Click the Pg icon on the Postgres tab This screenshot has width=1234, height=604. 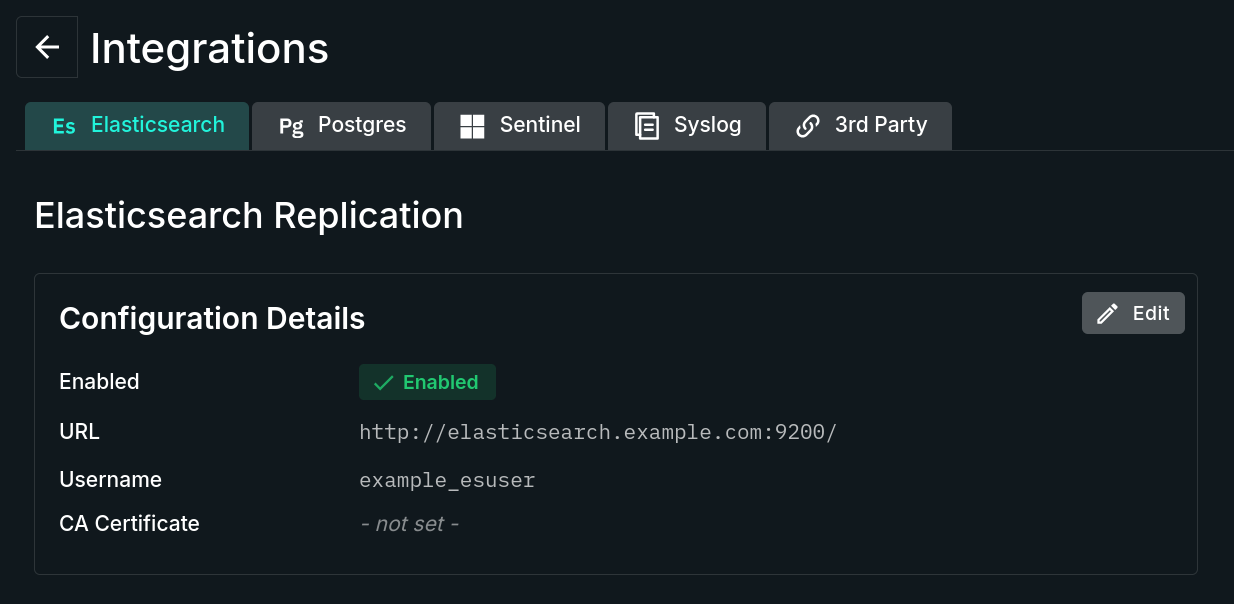click(x=291, y=125)
